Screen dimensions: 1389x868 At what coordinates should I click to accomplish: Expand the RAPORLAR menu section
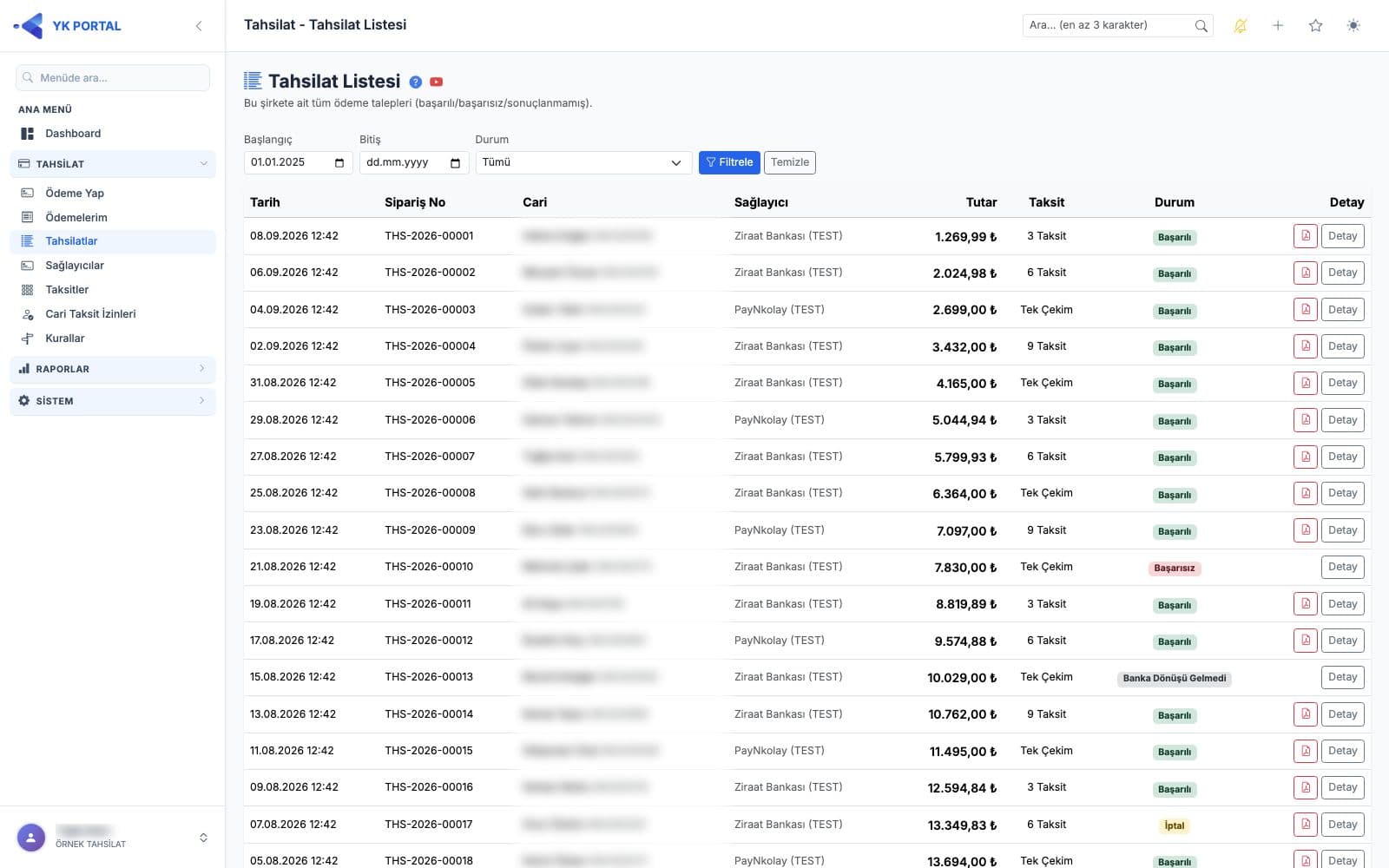coord(113,369)
